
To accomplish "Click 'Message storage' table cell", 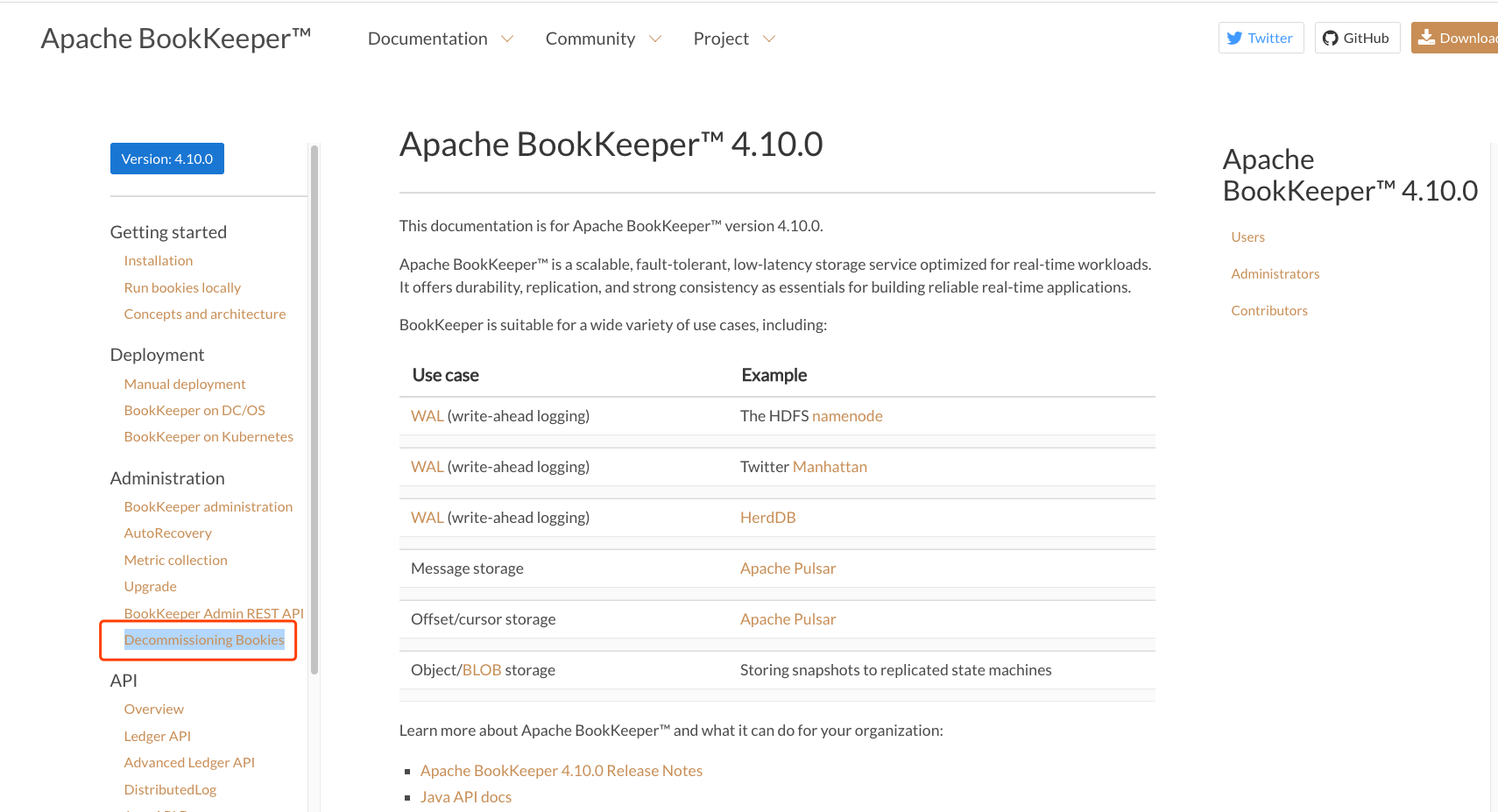I will click(467, 568).
